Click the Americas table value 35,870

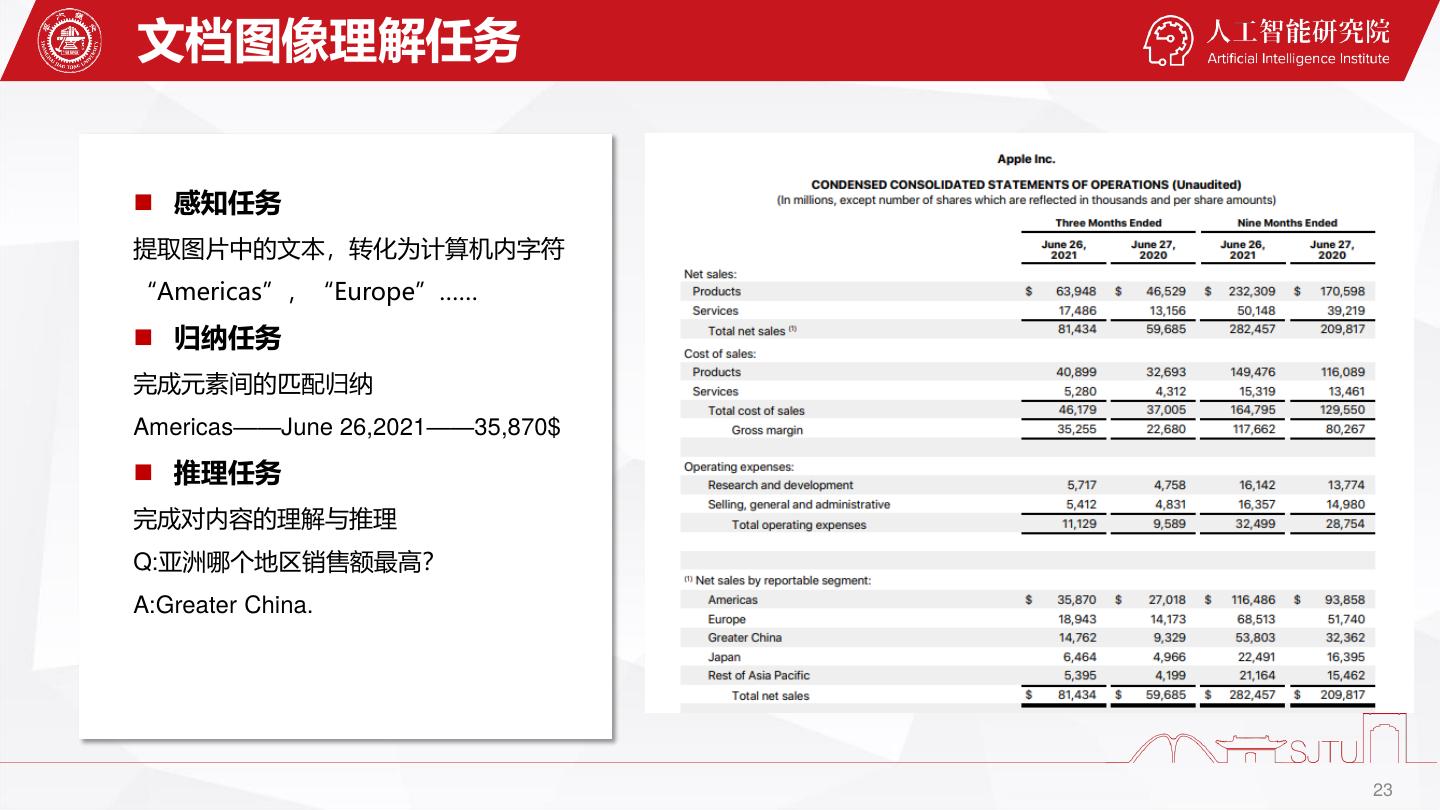click(x=1076, y=600)
